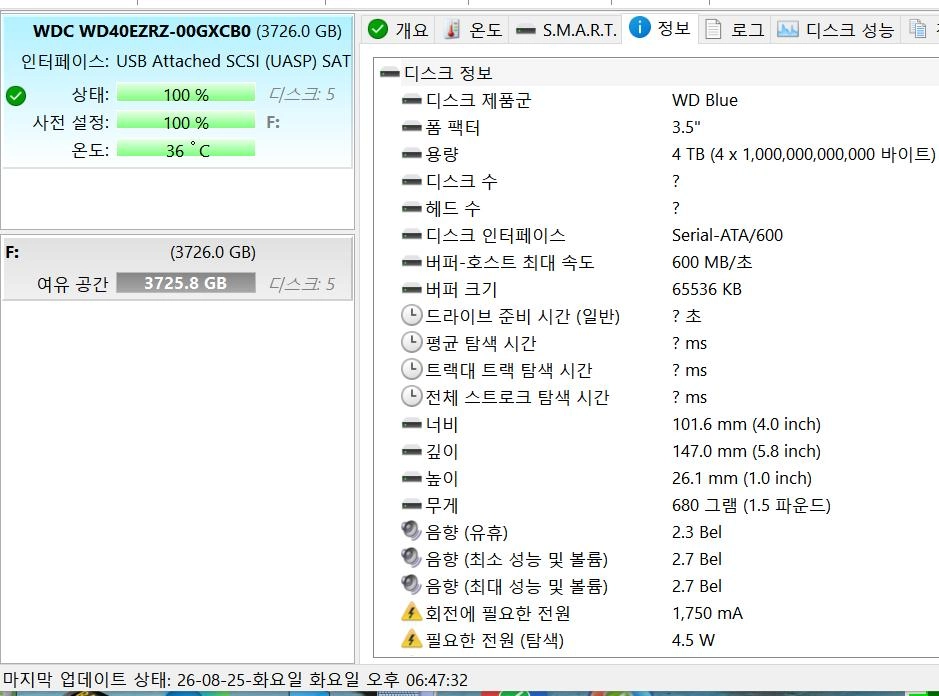Open the 개요 overview tab
939x696 pixels.
[398, 29]
